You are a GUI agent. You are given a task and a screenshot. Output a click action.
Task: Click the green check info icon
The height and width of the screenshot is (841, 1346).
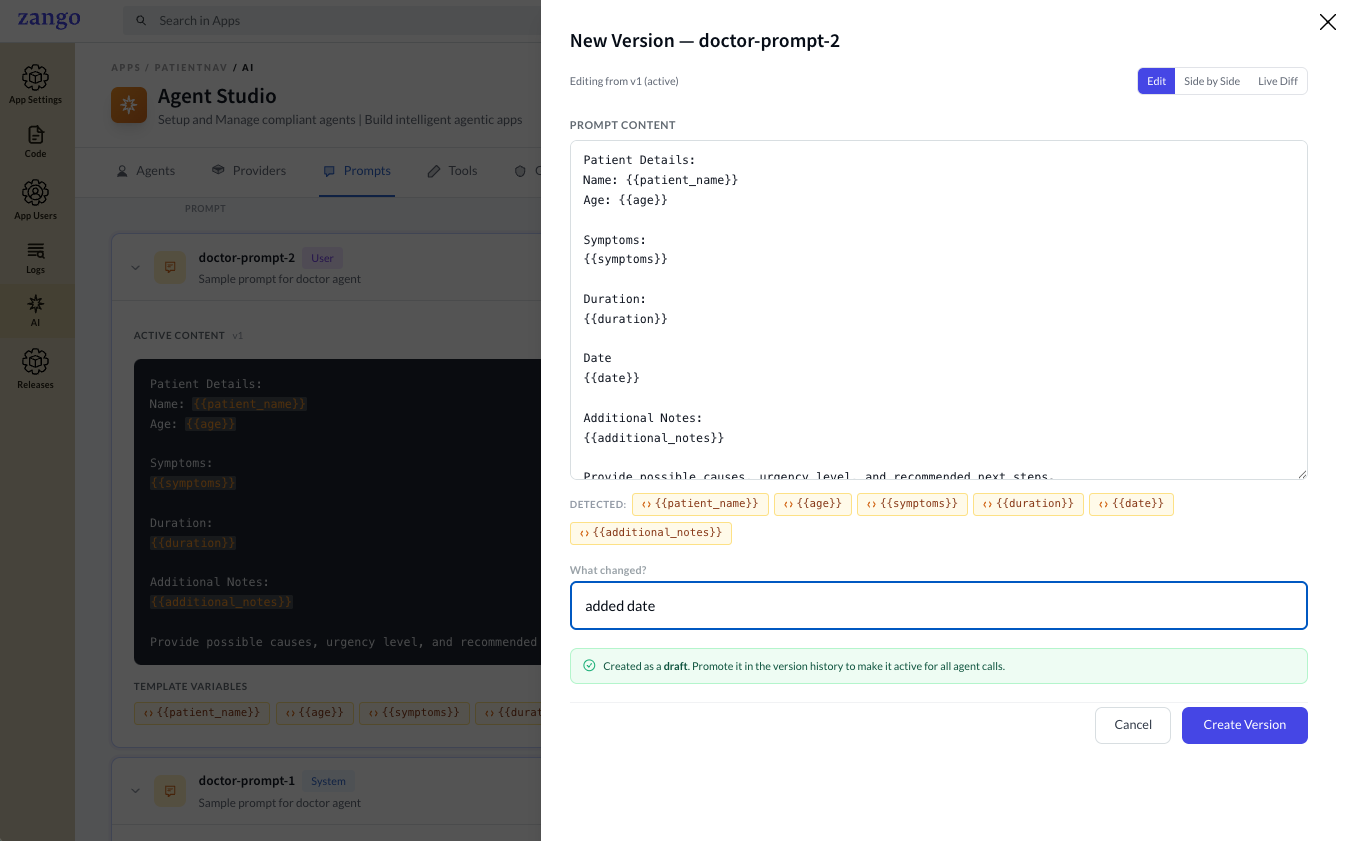[x=589, y=666]
